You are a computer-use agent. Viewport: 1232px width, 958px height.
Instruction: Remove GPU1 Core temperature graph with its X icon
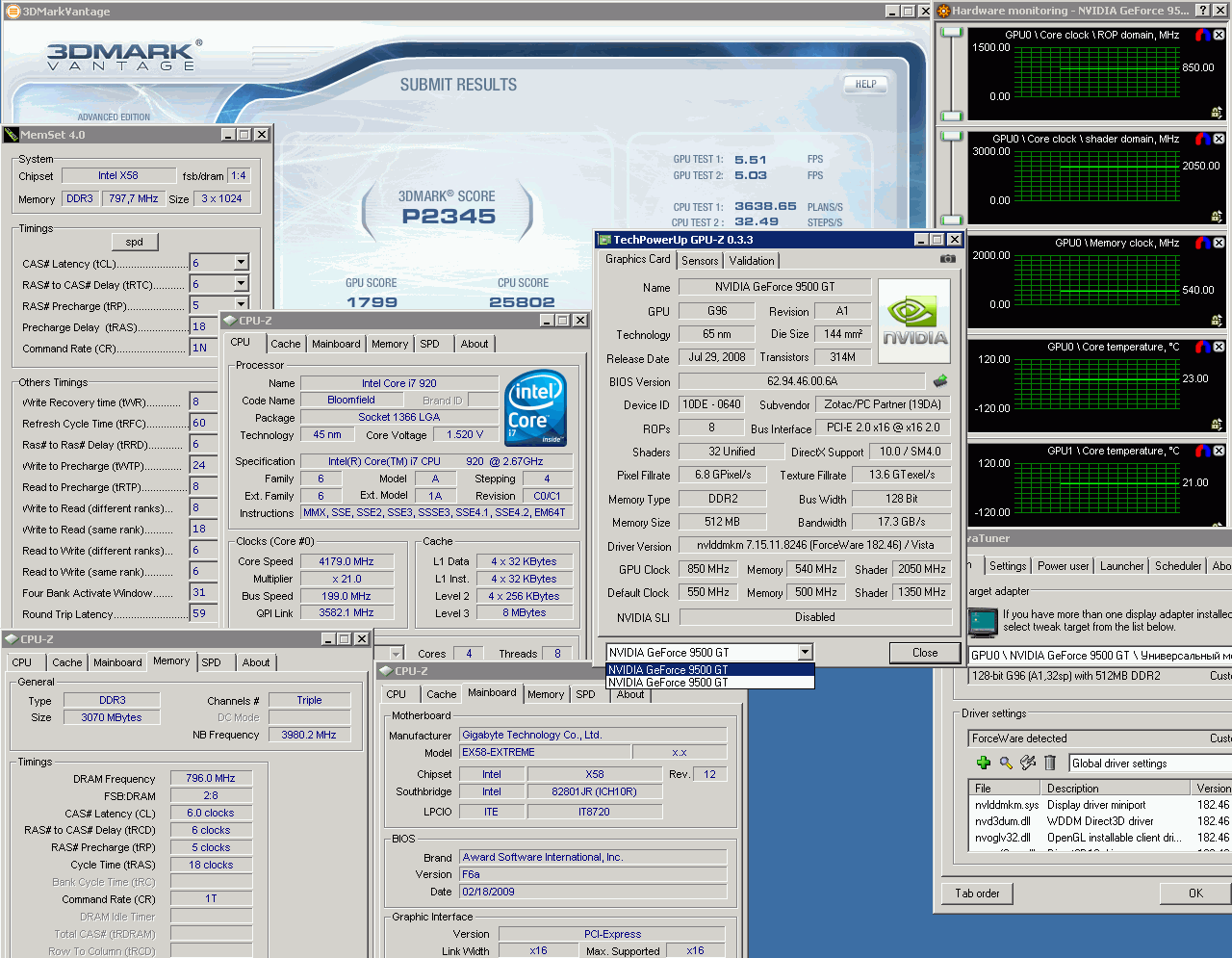pos(1219,451)
